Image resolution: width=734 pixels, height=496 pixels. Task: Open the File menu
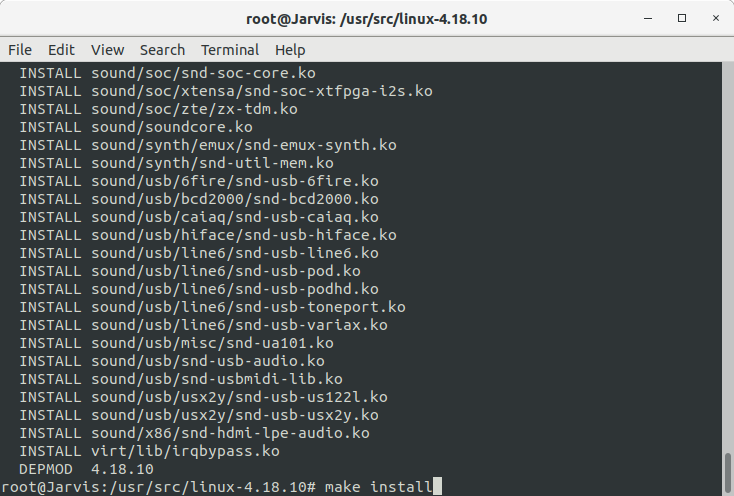click(20, 50)
